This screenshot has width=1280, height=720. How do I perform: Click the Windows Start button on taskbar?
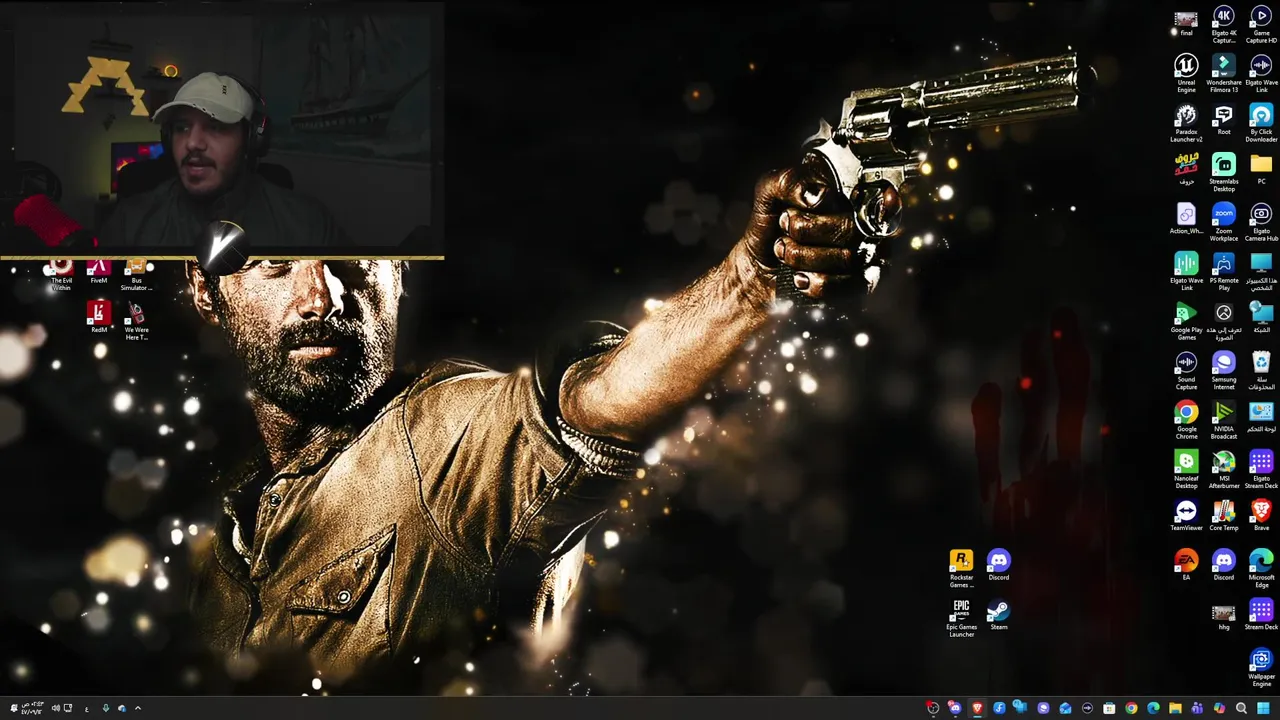(x=1263, y=708)
